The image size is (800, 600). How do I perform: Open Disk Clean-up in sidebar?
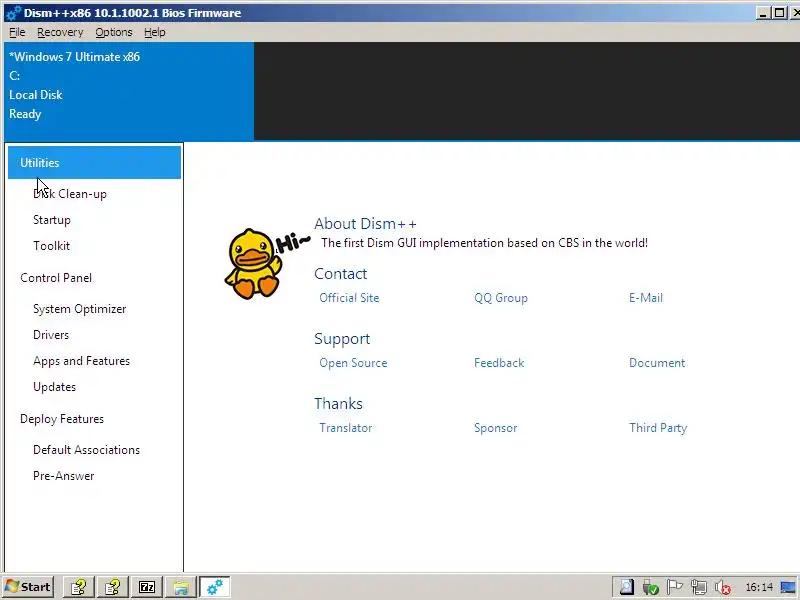70,194
